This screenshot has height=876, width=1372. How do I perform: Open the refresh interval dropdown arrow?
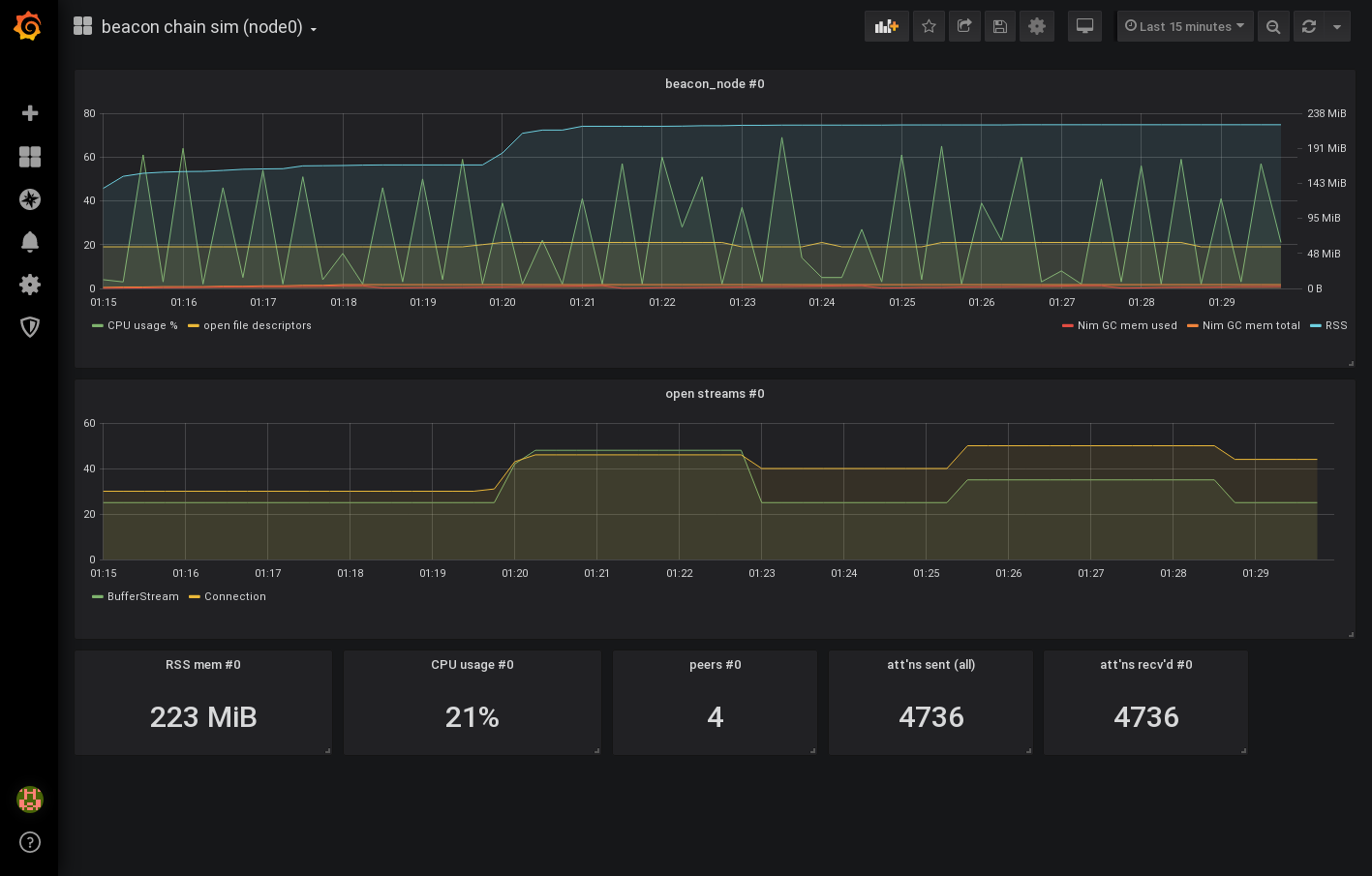[x=1337, y=26]
